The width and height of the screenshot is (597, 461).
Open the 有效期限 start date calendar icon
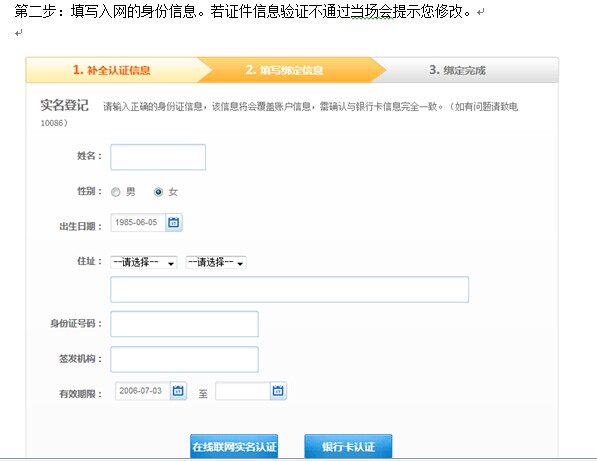pos(178,391)
